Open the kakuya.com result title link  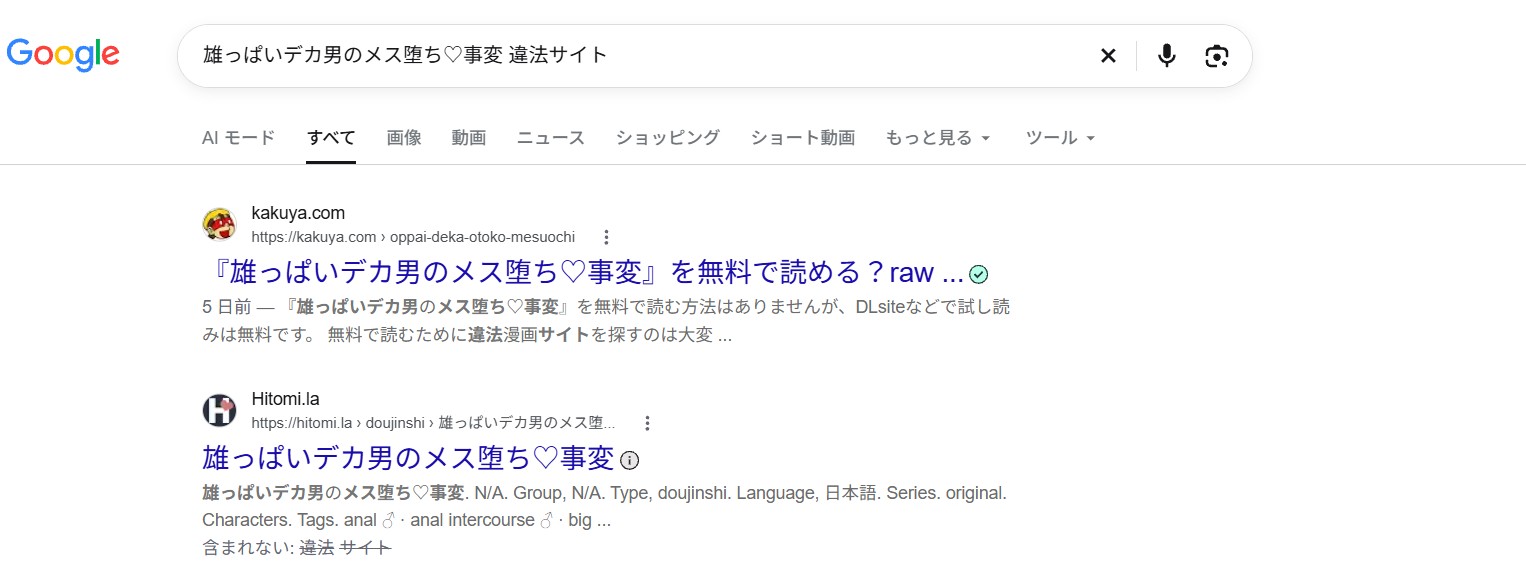(x=583, y=272)
